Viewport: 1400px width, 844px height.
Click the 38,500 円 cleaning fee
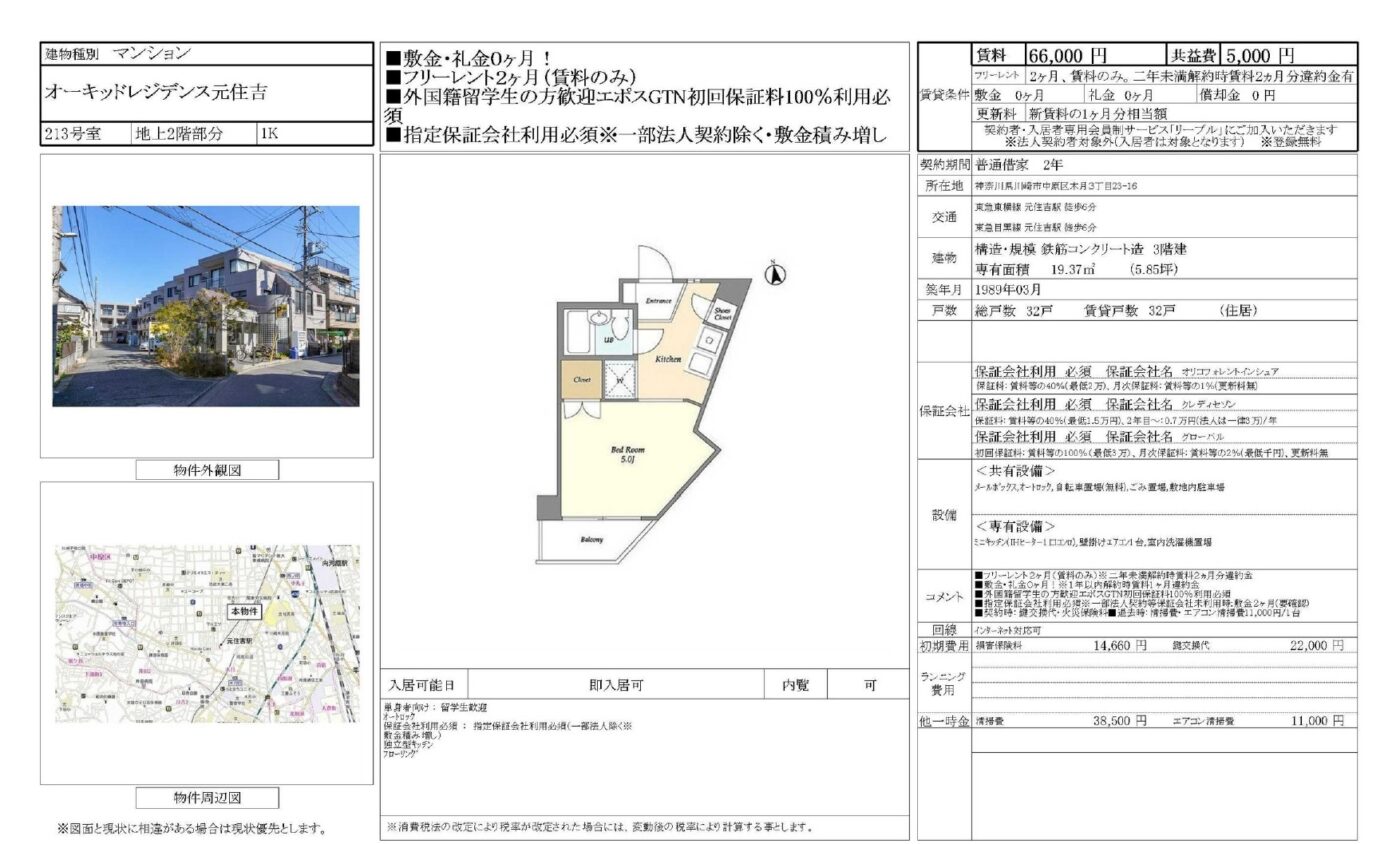(x=1120, y=720)
